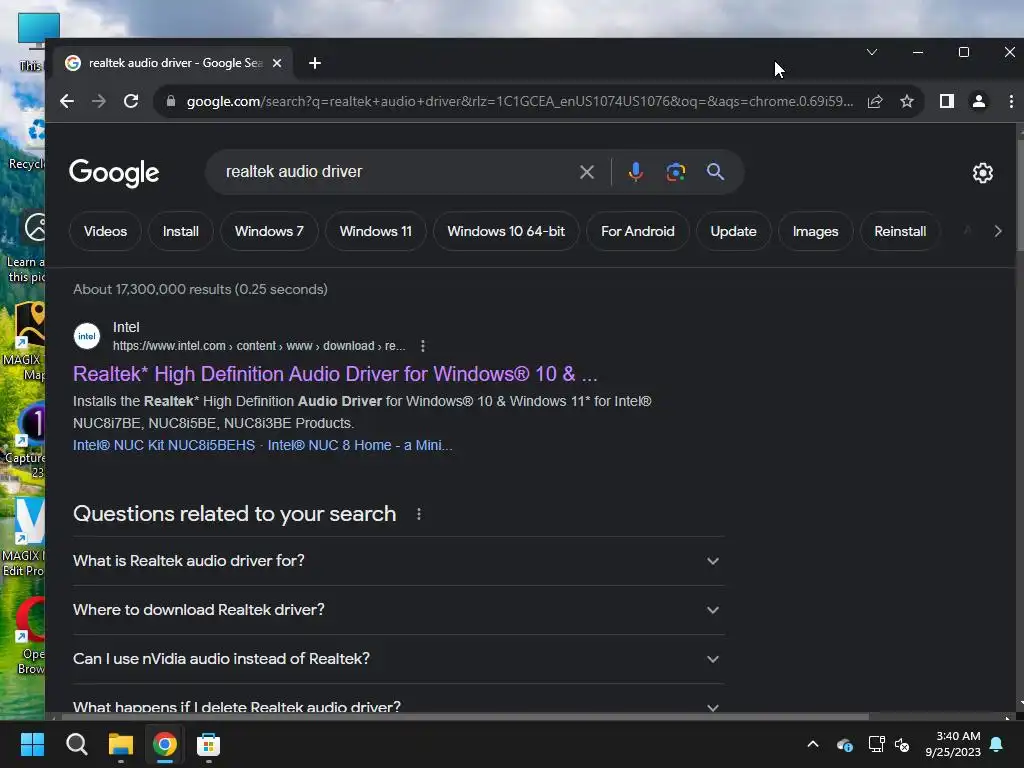This screenshot has width=1024, height=768.
Task: Open File Explorer from taskbar
Action: pyautogui.click(x=121, y=744)
